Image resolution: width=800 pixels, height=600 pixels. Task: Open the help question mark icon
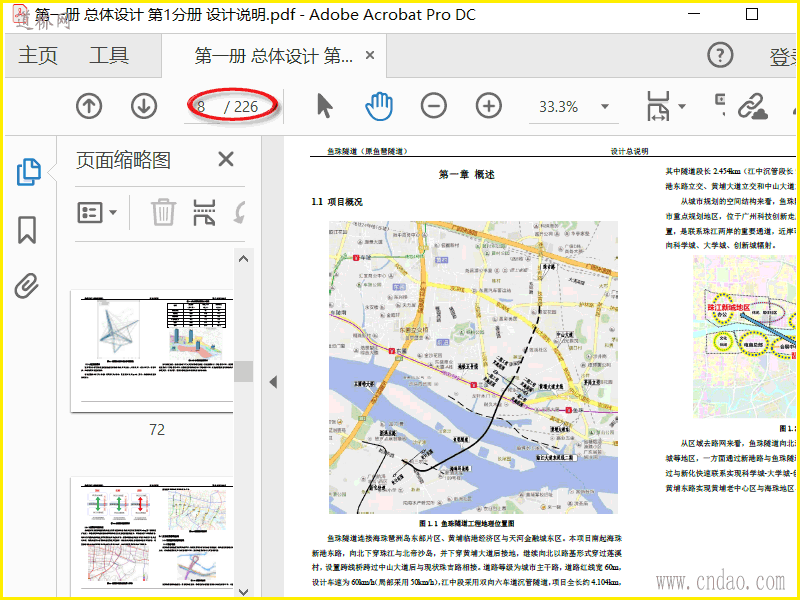(x=720, y=55)
